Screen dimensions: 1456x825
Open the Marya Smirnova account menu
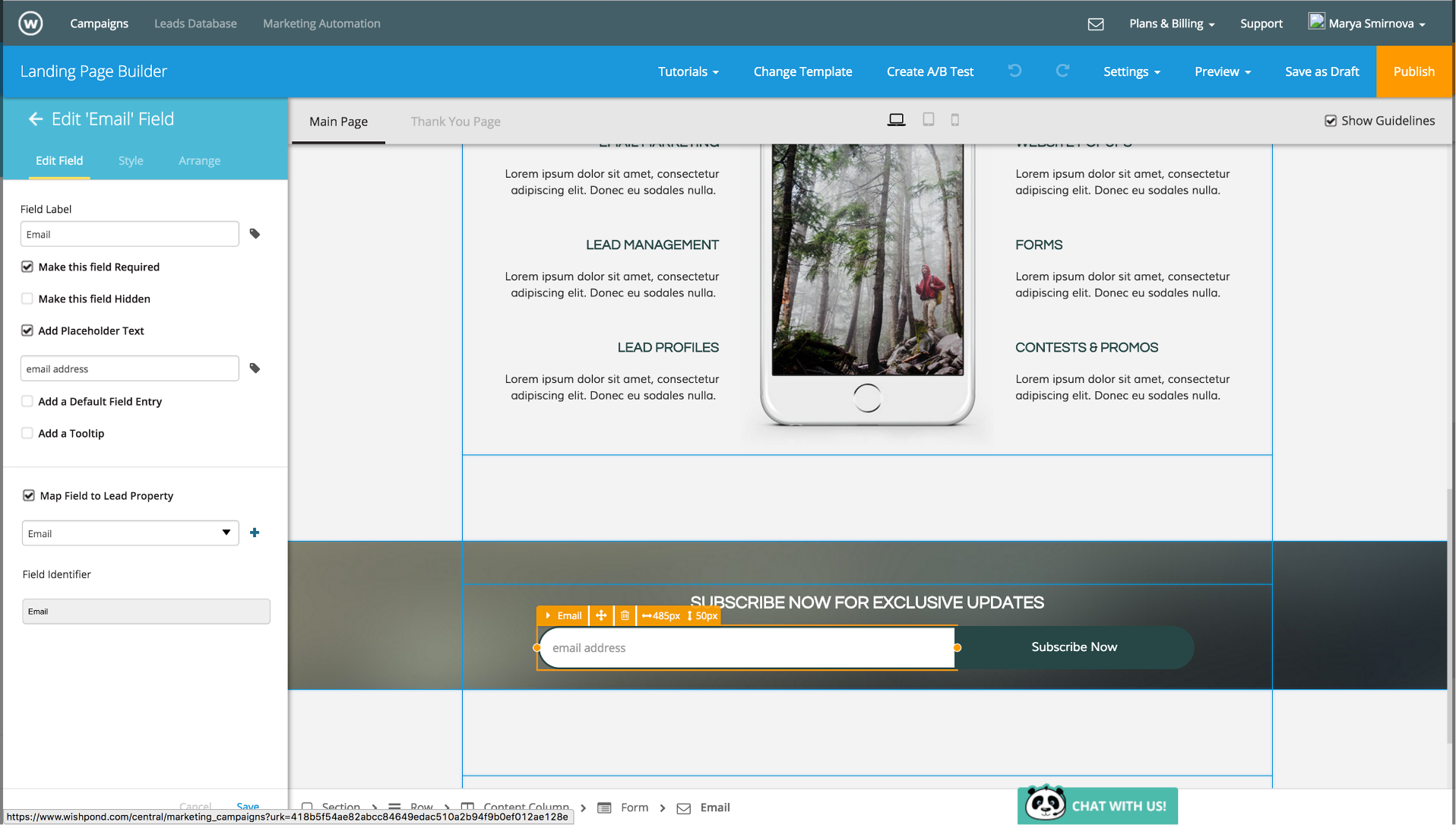coord(1376,24)
